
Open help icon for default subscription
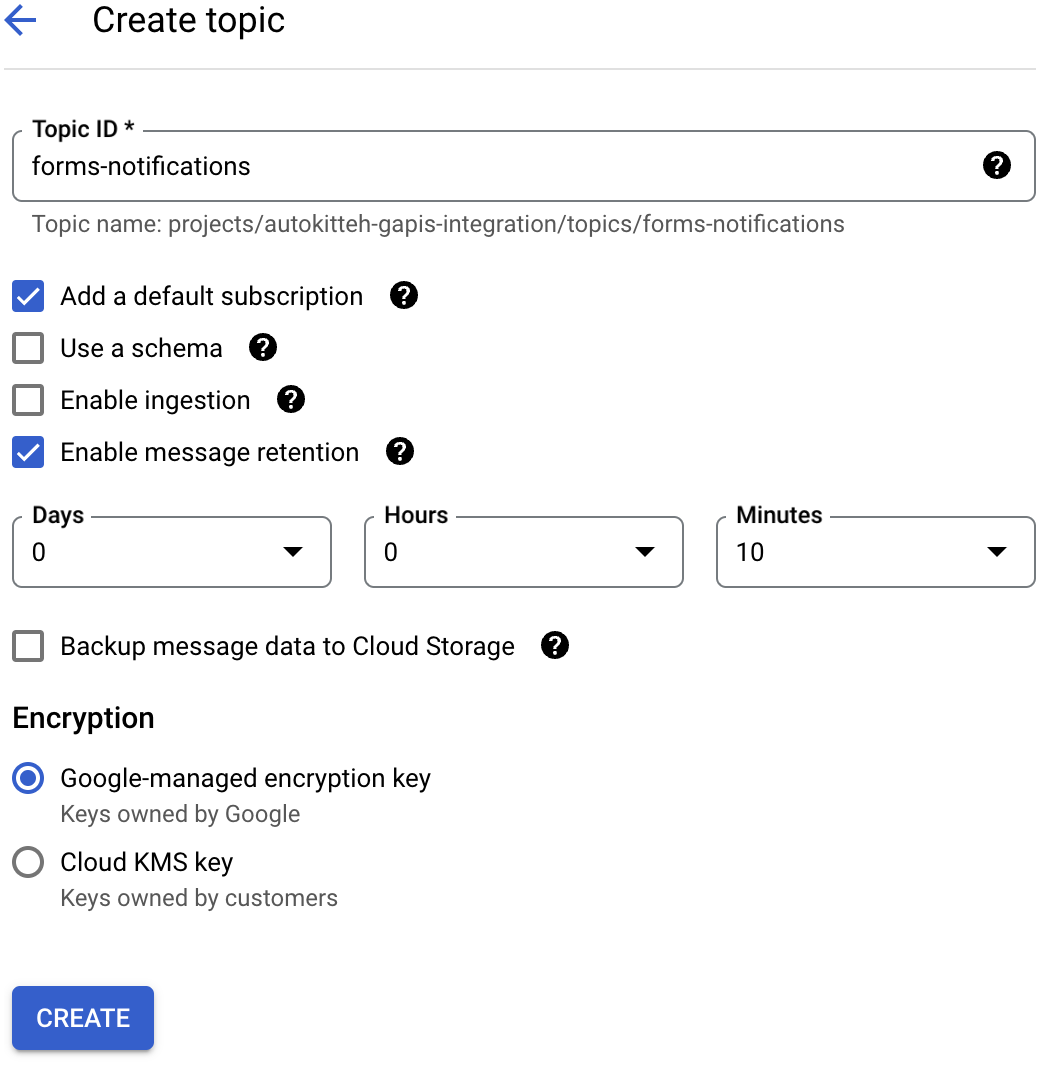404,296
